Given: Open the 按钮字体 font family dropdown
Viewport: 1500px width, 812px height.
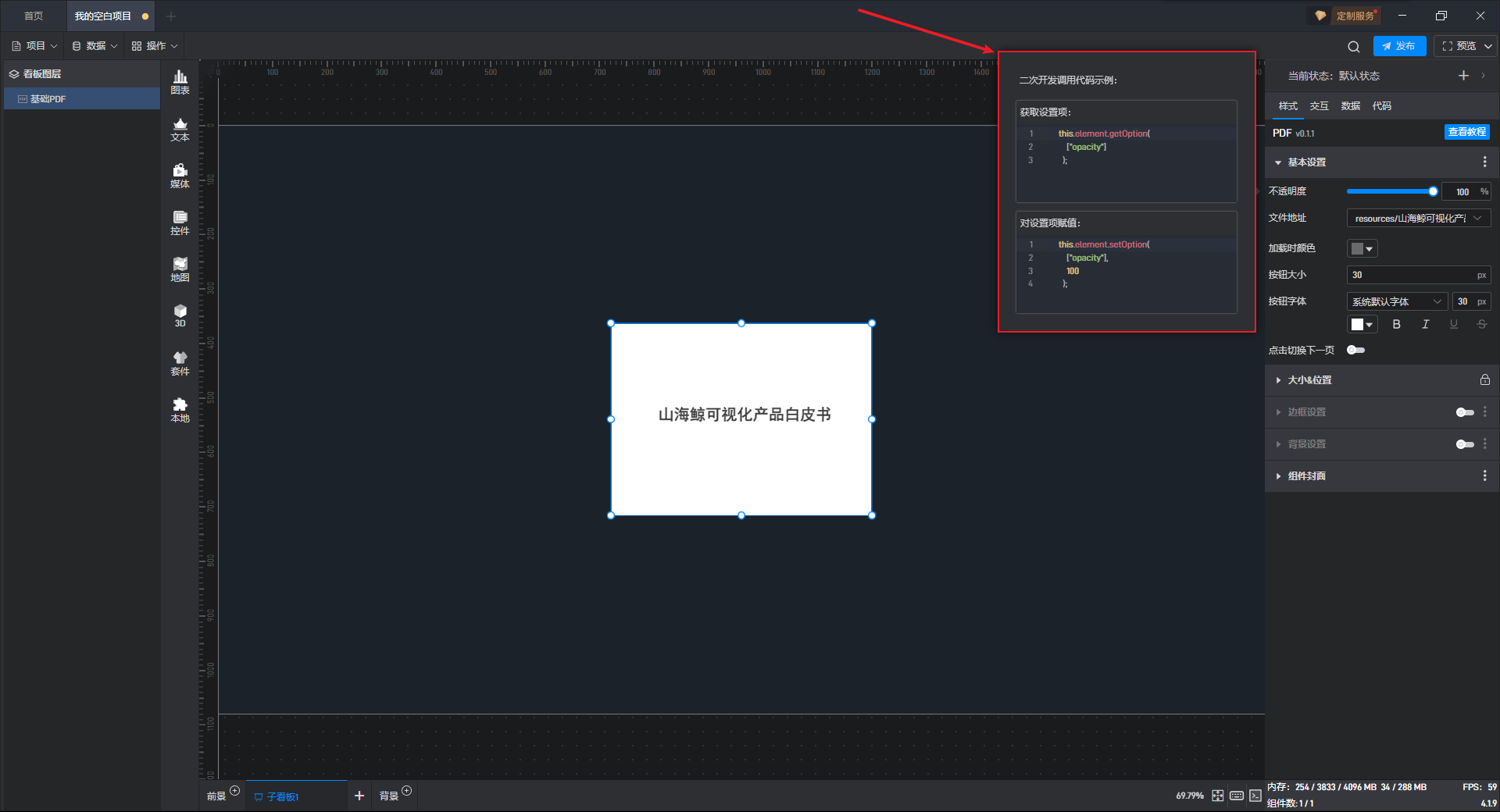Looking at the screenshot, I should (1396, 301).
